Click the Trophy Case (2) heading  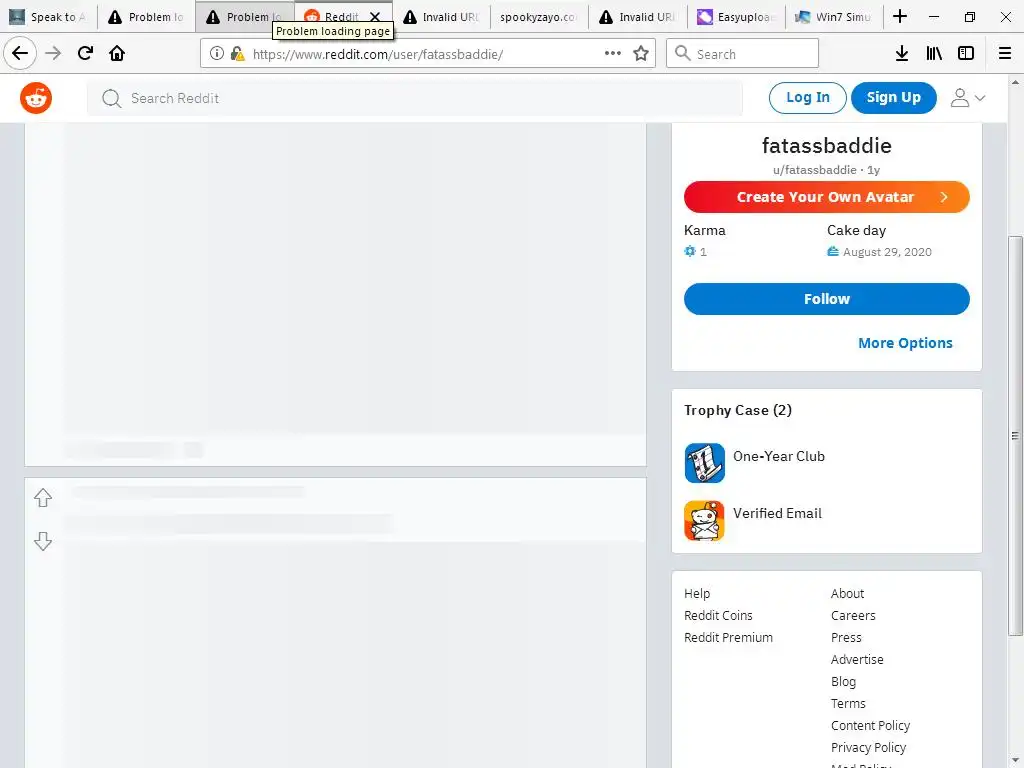(738, 410)
